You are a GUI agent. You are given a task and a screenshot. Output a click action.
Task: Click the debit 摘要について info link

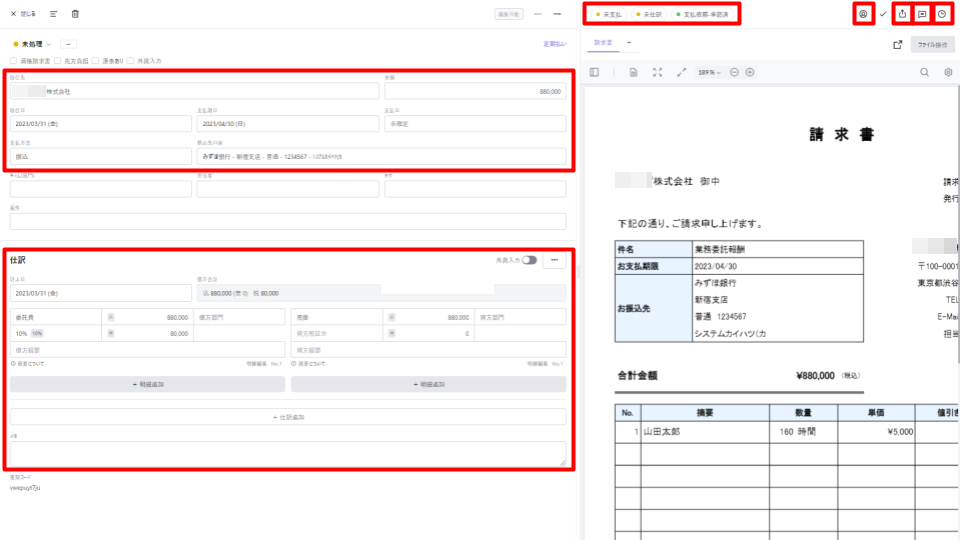coord(28,364)
